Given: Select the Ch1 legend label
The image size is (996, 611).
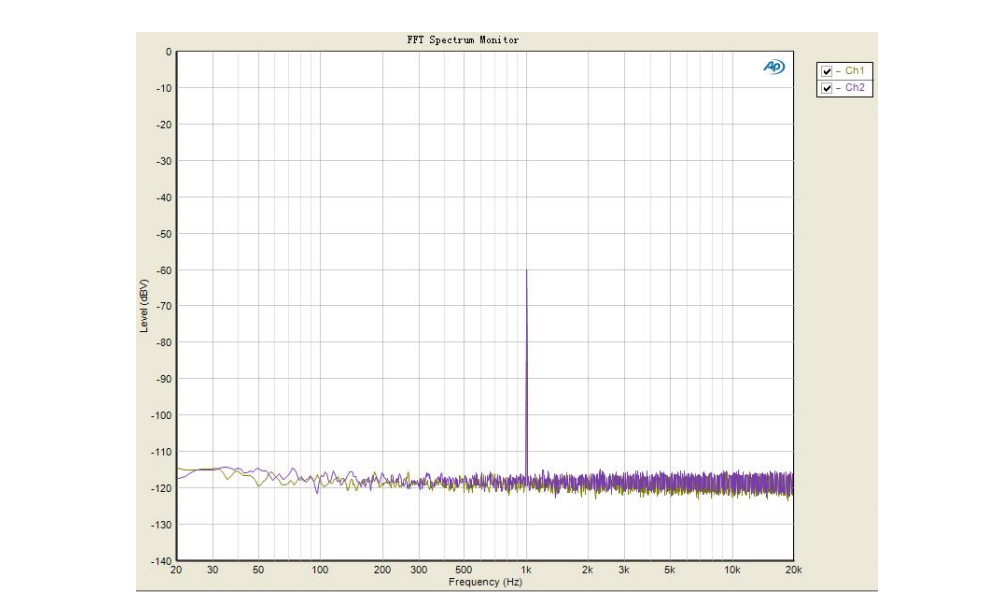Looking at the screenshot, I should point(855,72).
